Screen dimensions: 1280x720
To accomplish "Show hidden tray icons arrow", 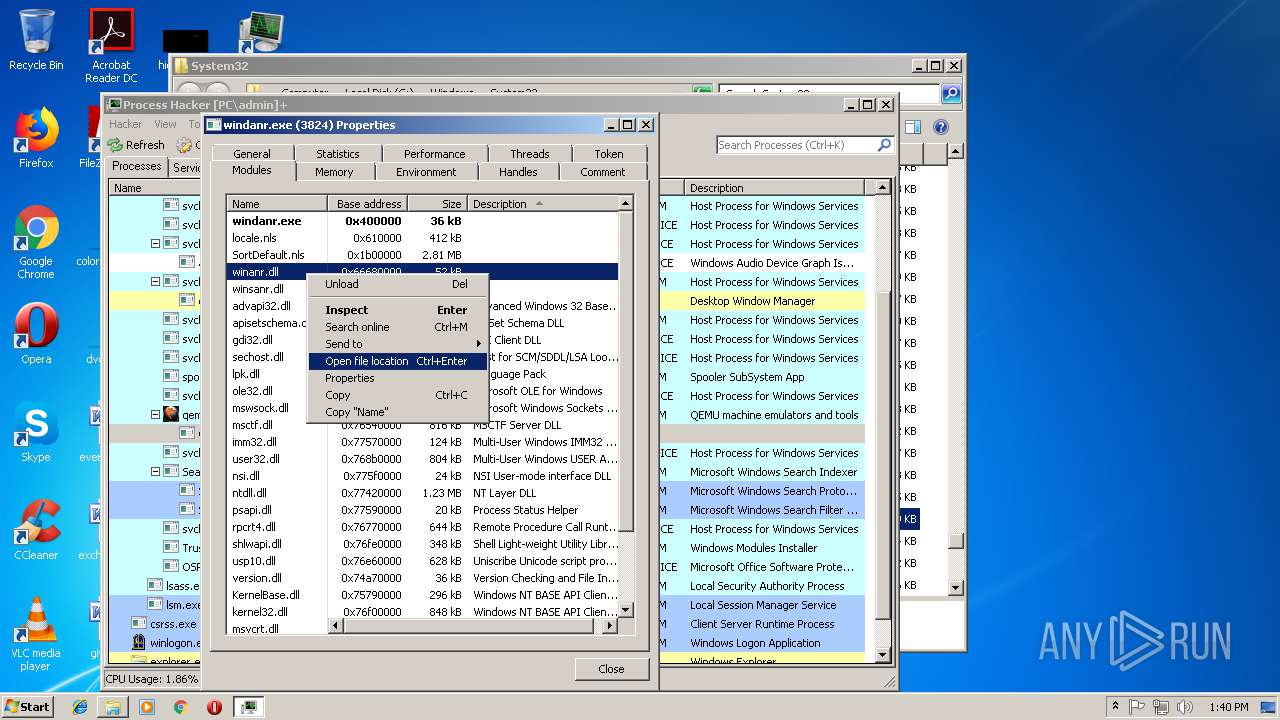I will point(1115,707).
